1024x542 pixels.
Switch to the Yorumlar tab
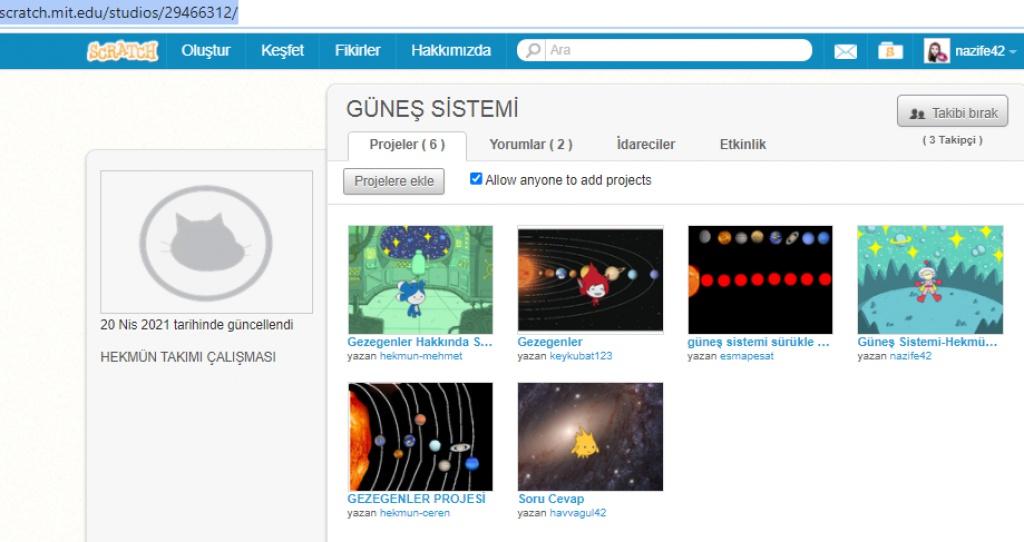coord(530,145)
